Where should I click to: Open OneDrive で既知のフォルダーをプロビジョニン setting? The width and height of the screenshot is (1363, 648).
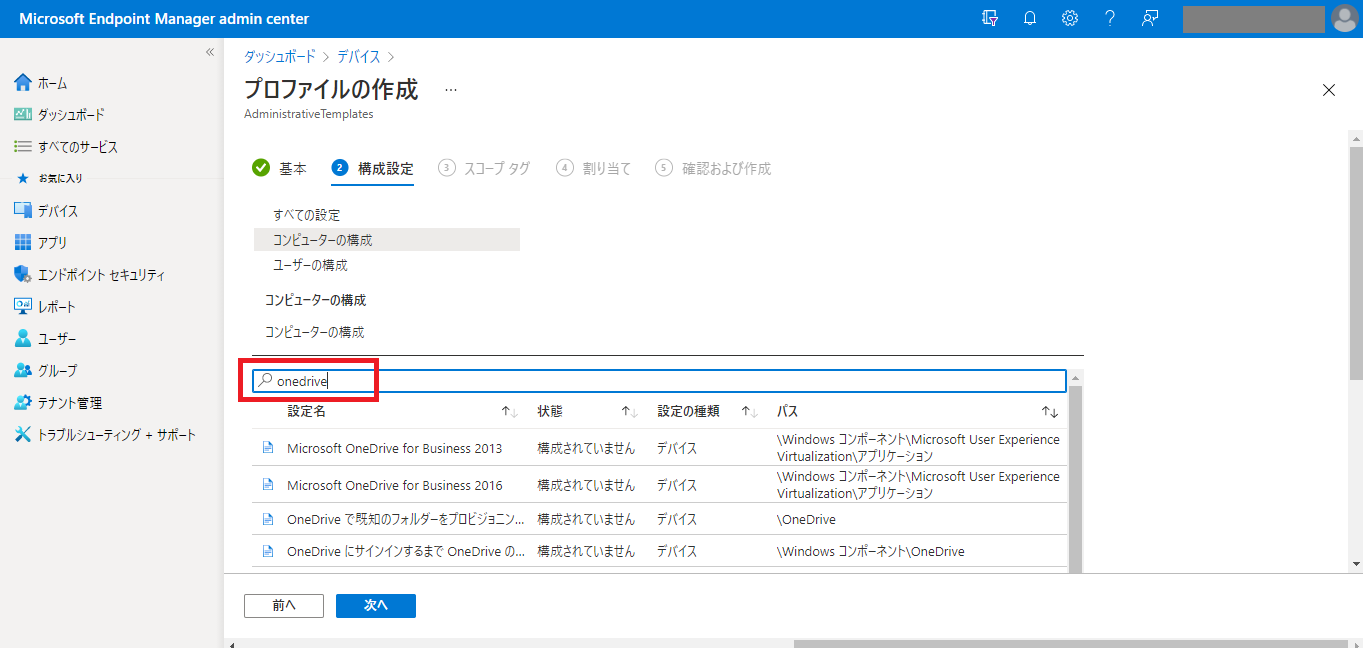[x=406, y=519]
